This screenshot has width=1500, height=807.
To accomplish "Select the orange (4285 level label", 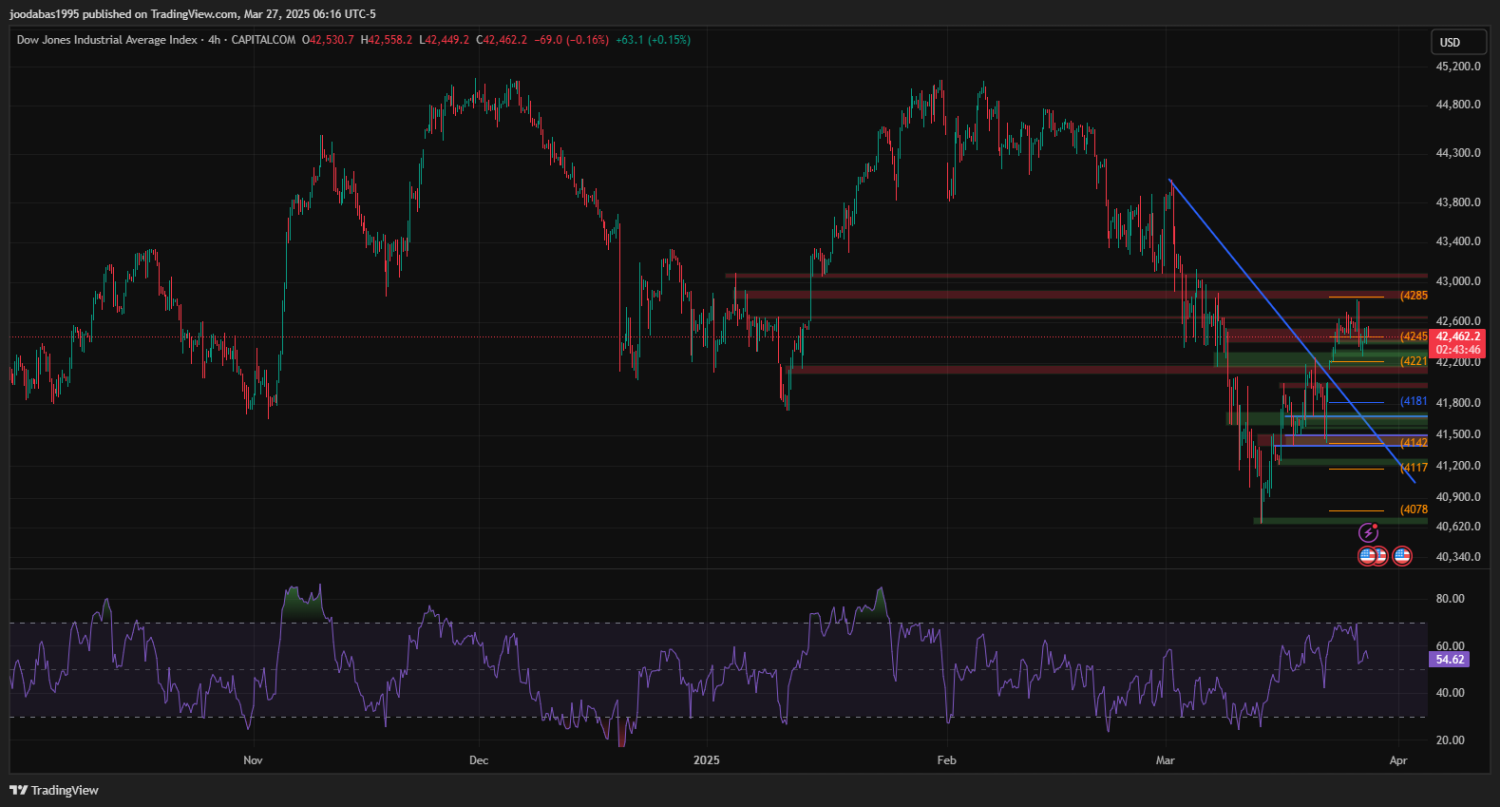I will pyautogui.click(x=1414, y=296).
